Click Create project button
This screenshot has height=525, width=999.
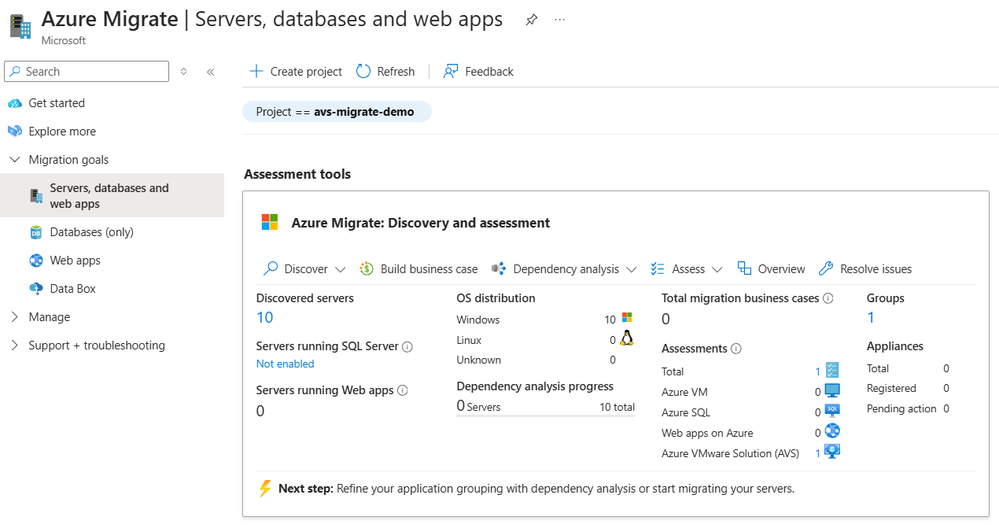(x=295, y=72)
